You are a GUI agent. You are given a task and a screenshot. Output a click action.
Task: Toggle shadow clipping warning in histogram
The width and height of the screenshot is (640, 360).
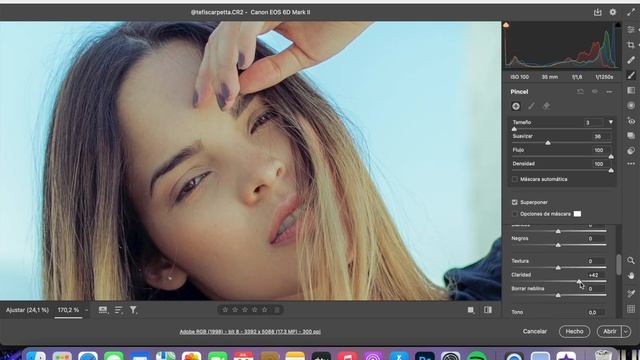point(506,25)
